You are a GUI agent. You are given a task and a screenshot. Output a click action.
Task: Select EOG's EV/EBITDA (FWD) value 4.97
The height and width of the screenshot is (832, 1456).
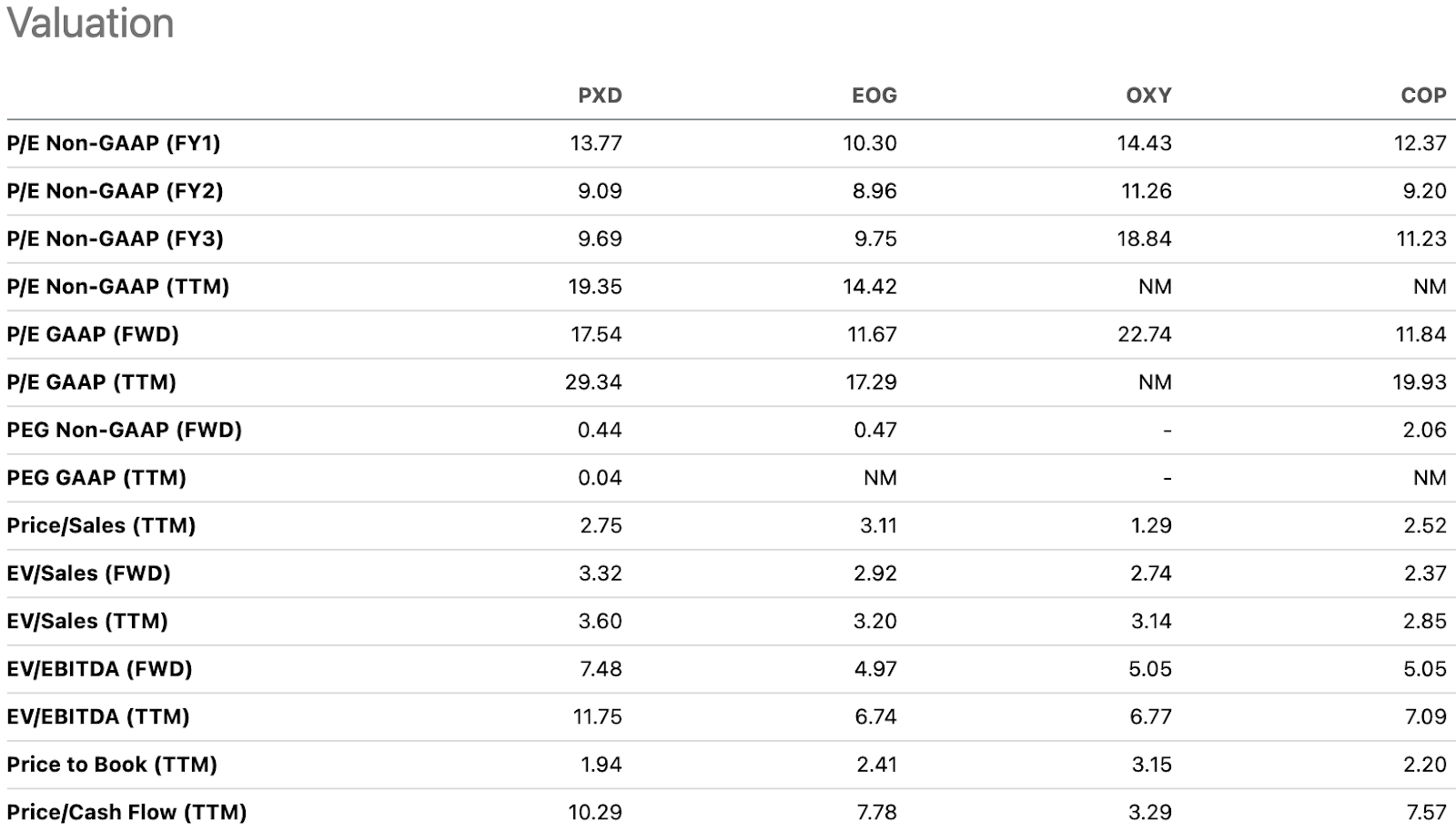875,669
